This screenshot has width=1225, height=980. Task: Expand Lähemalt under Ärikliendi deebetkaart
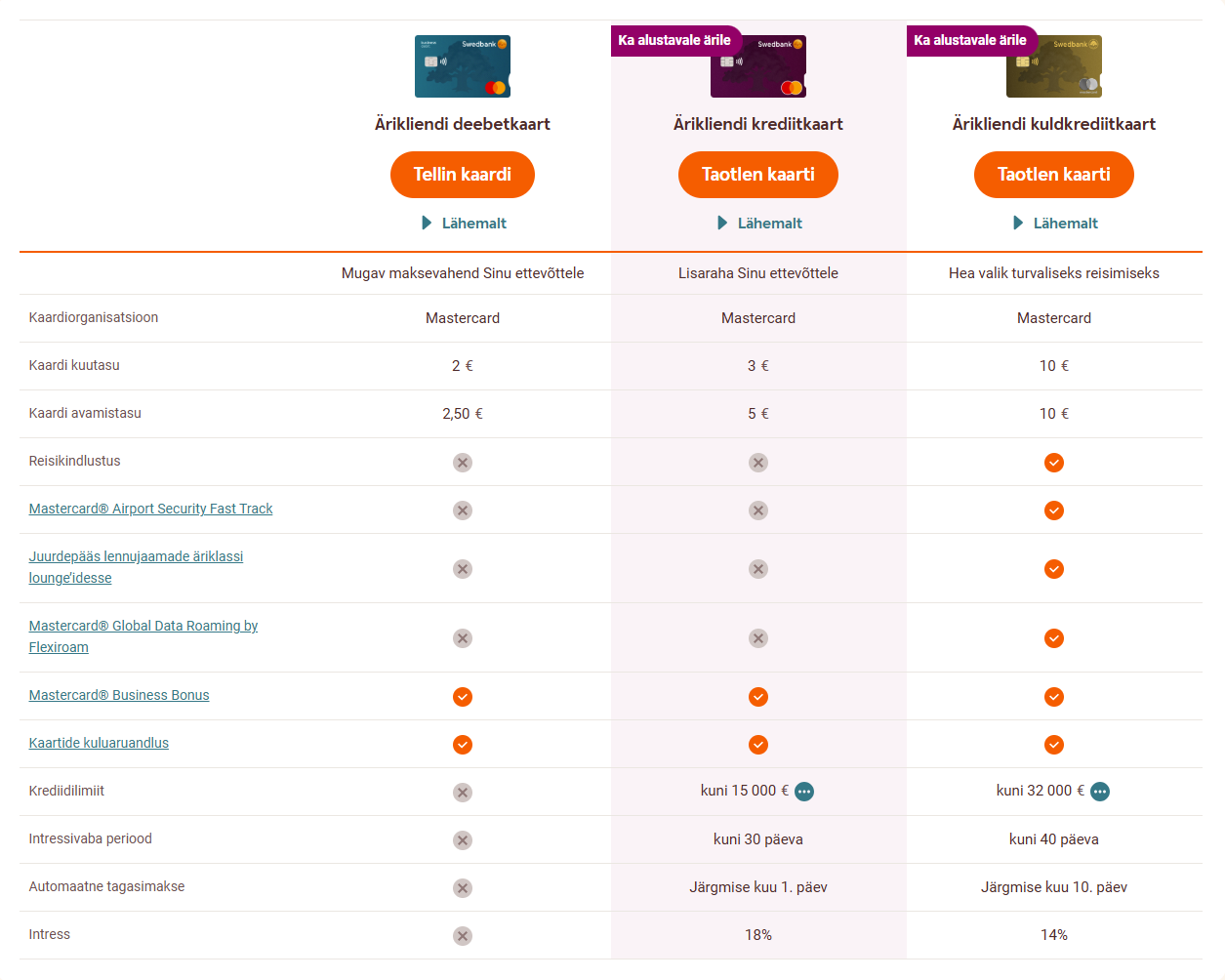[464, 224]
